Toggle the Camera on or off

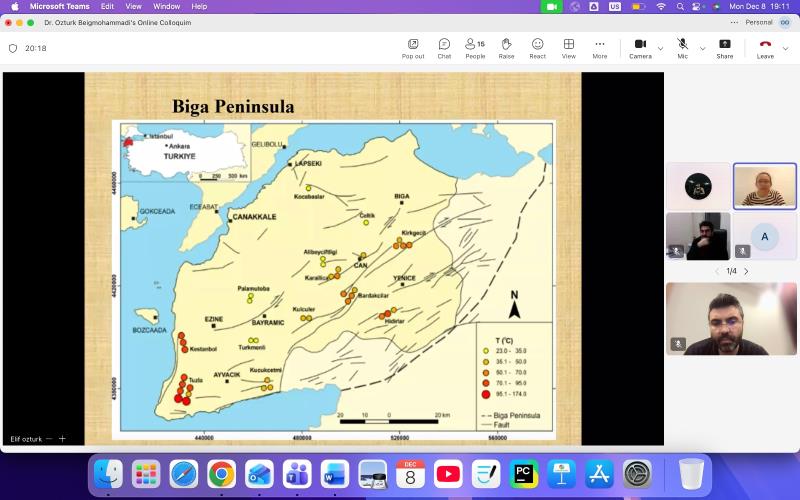tap(640, 48)
